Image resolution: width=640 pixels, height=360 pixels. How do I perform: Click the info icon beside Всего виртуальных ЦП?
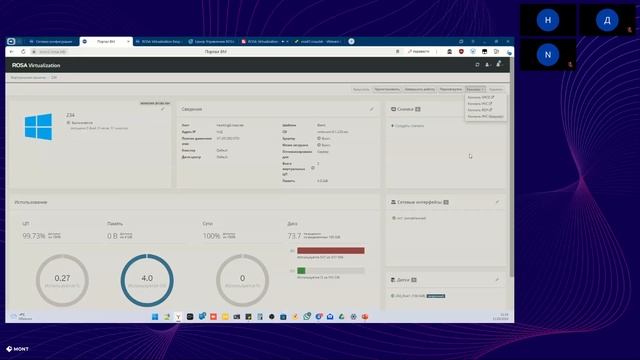(x=313, y=168)
